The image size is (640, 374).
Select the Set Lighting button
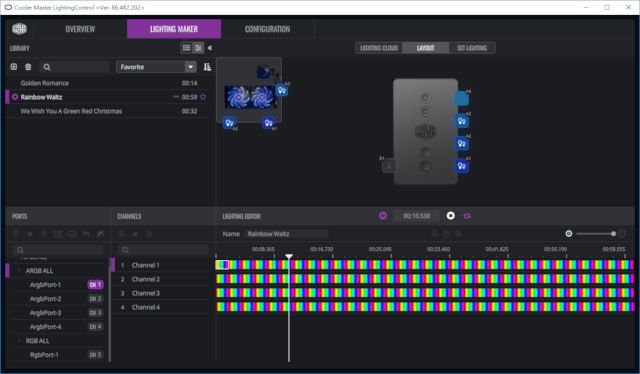click(472, 48)
